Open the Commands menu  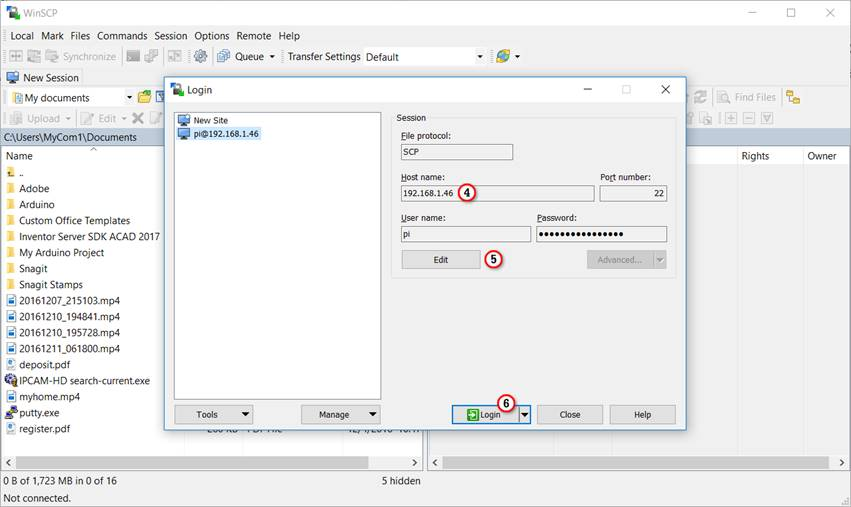(122, 36)
